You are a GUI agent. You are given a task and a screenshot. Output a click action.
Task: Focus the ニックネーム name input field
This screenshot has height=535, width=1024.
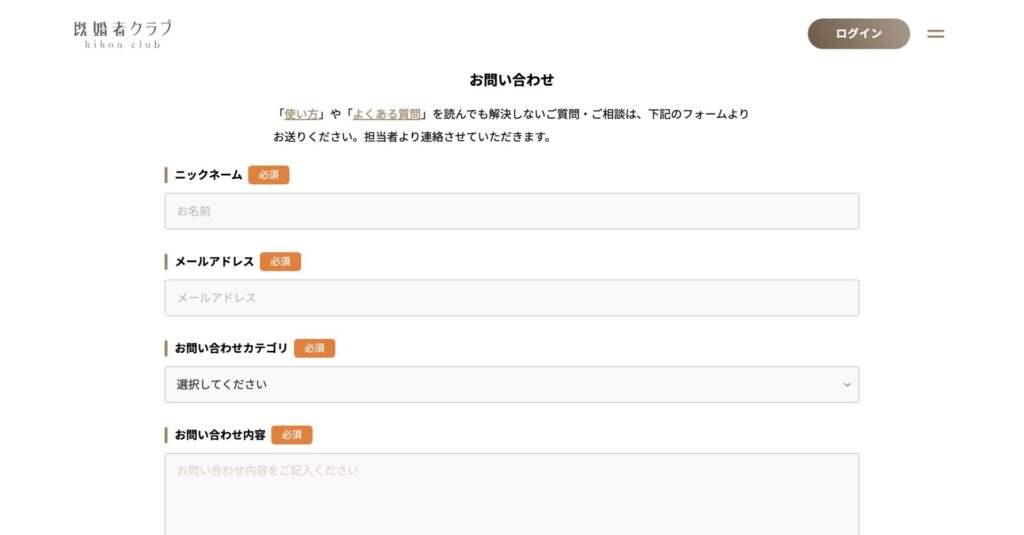pyautogui.click(x=511, y=211)
